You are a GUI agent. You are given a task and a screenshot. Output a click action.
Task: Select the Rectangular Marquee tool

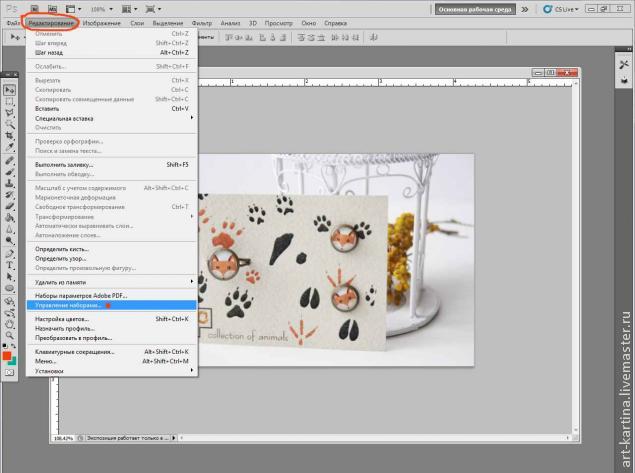[x=9, y=102]
